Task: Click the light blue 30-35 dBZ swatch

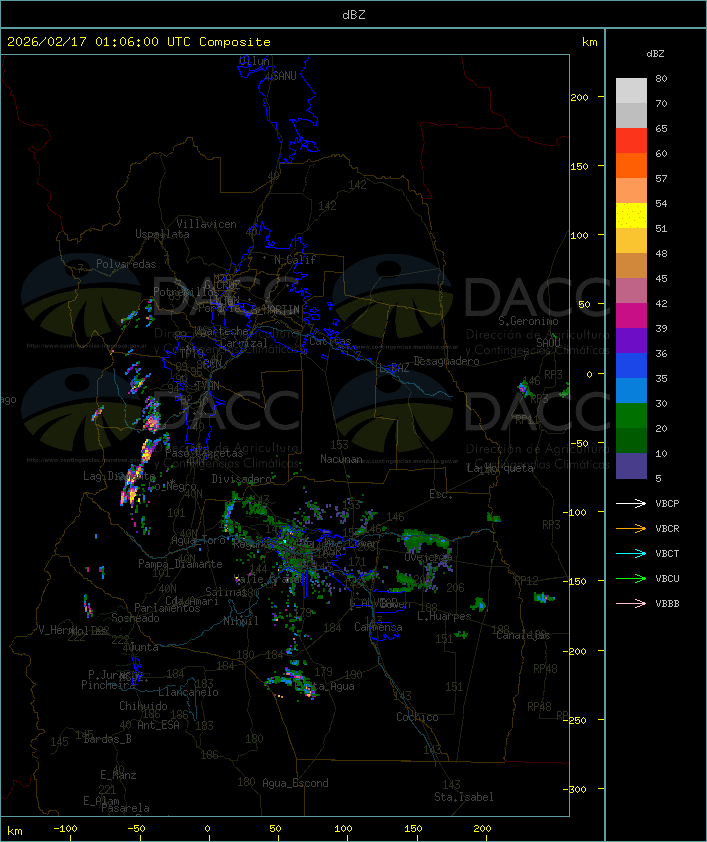Action: [631, 391]
